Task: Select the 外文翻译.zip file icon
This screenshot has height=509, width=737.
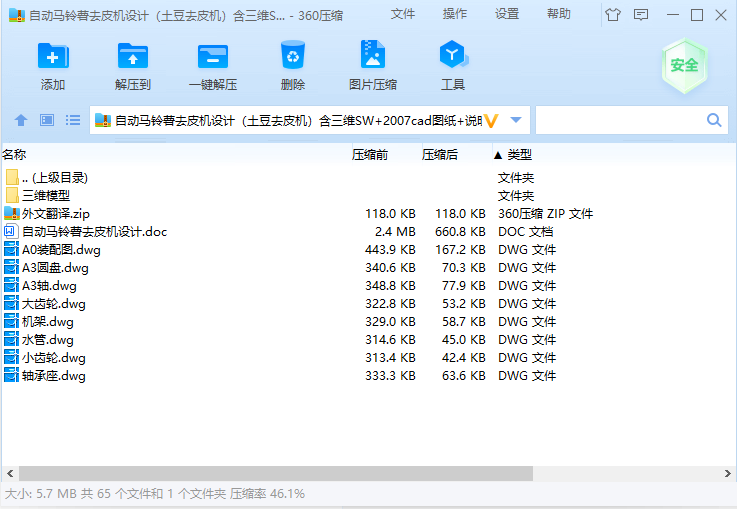Action: (x=12, y=213)
